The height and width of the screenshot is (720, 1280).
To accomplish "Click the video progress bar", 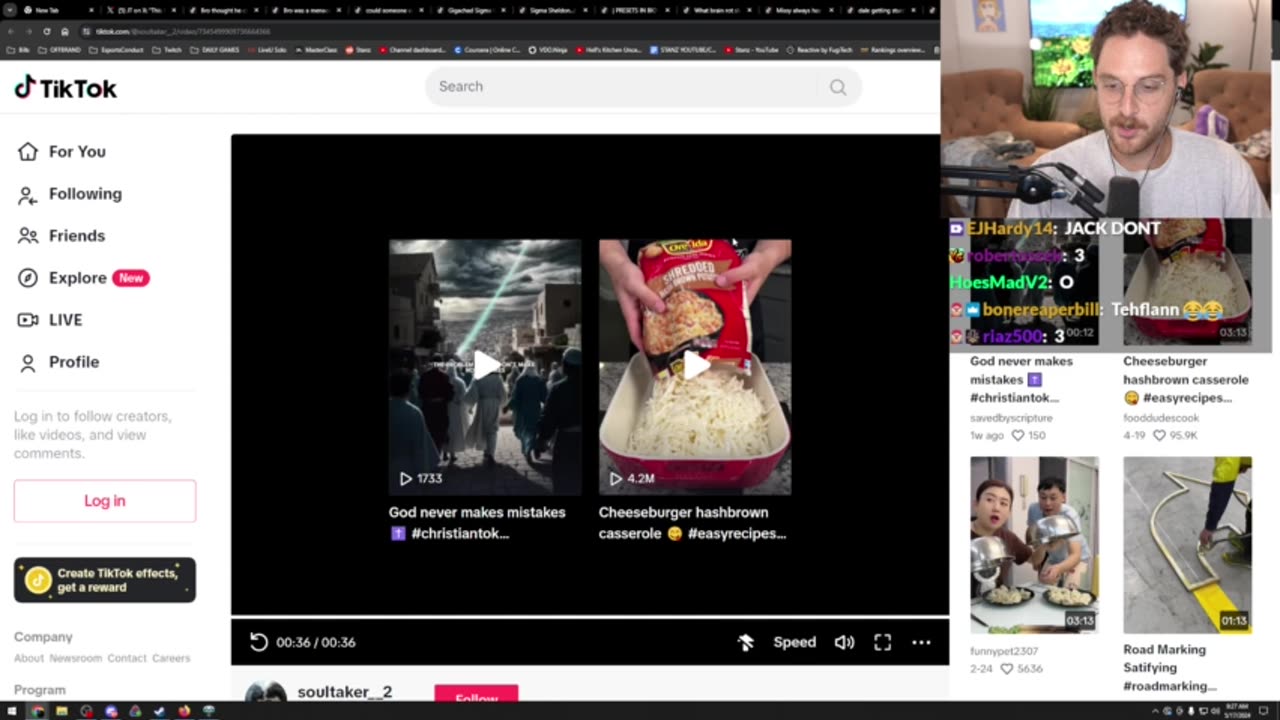I will (x=590, y=617).
